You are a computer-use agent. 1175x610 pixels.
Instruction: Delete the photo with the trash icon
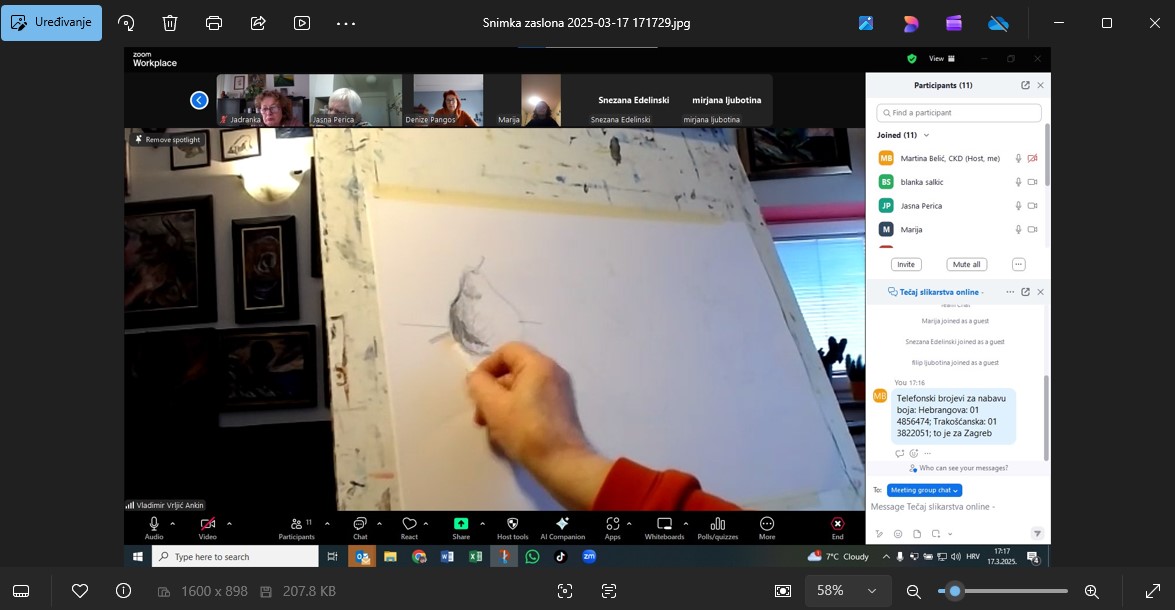(170, 23)
